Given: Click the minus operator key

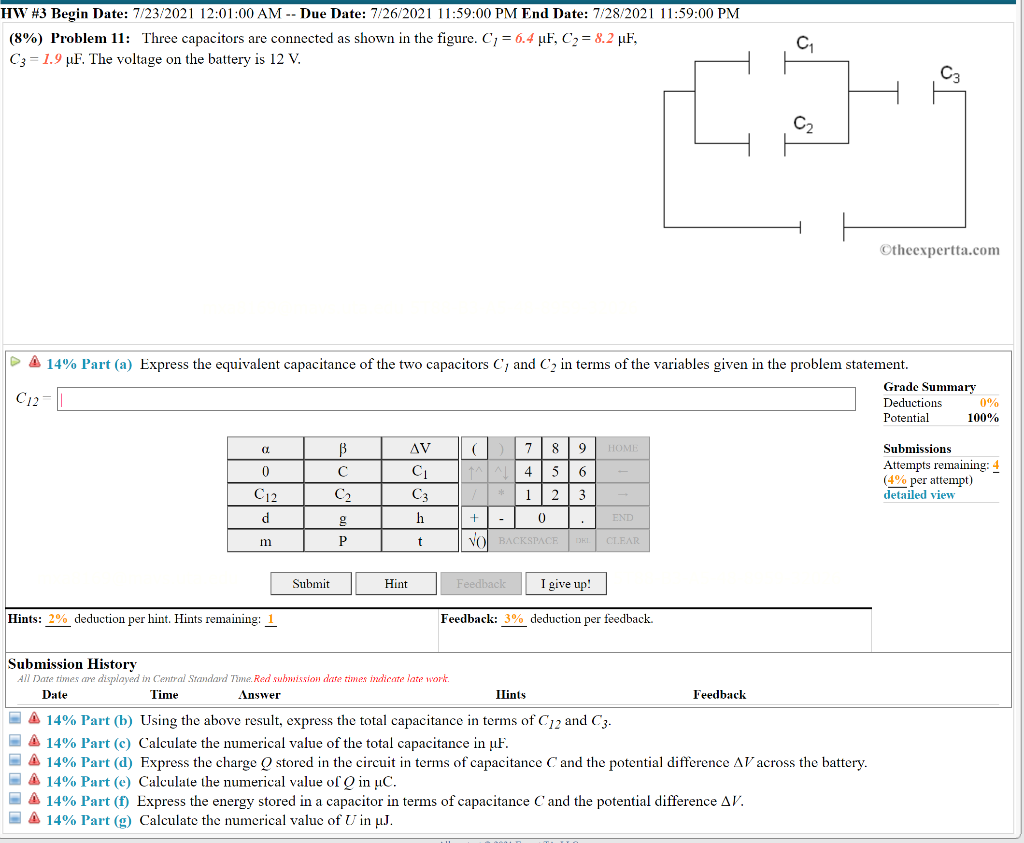Looking at the screenshot, I should (501, 518).
